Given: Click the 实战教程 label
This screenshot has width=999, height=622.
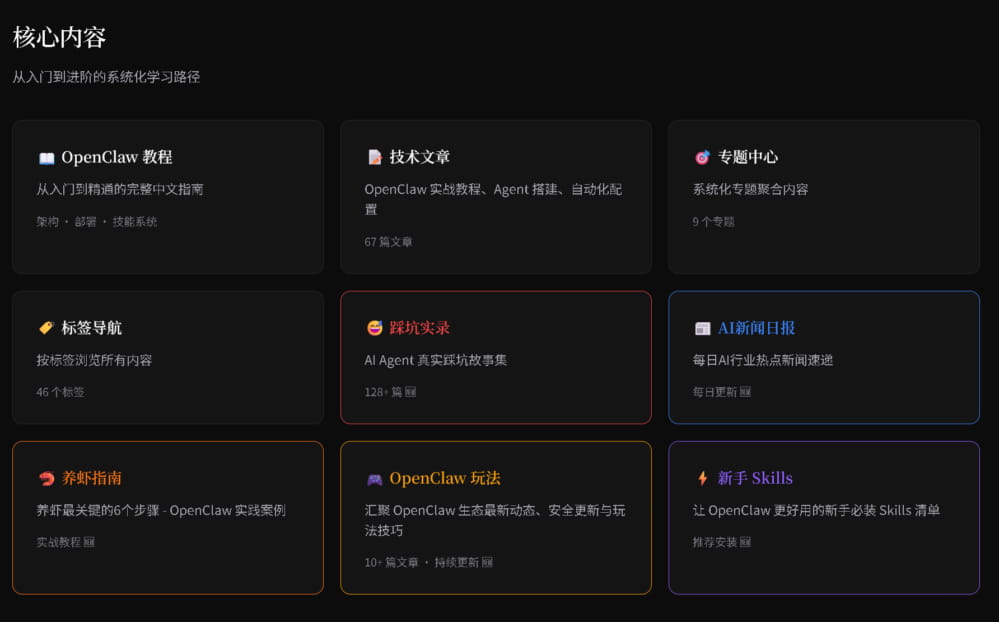Looking at the screenshot, I should (59, 542).
